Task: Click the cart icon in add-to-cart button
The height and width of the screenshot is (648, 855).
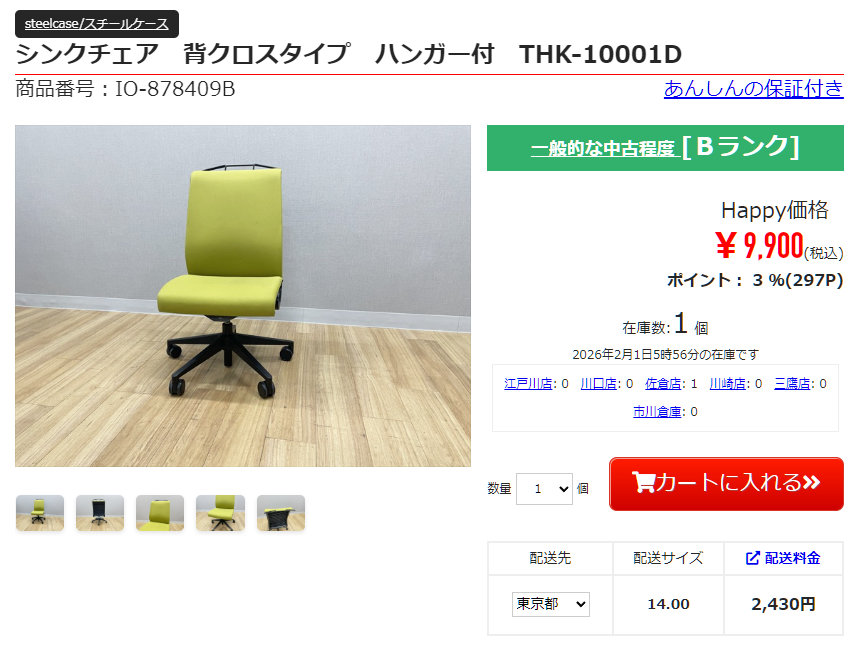Action: point(643,482)
